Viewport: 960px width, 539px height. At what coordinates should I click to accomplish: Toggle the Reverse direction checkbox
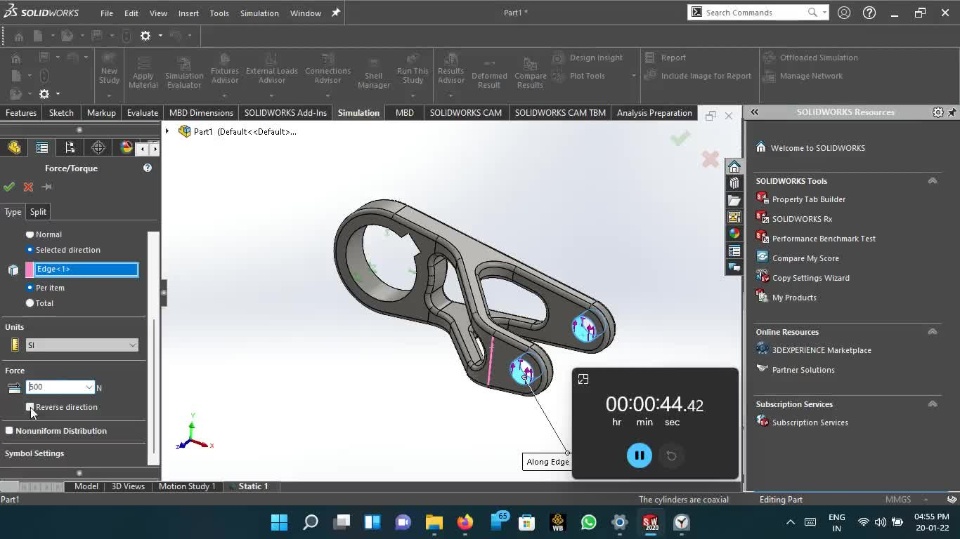[29, 407]
